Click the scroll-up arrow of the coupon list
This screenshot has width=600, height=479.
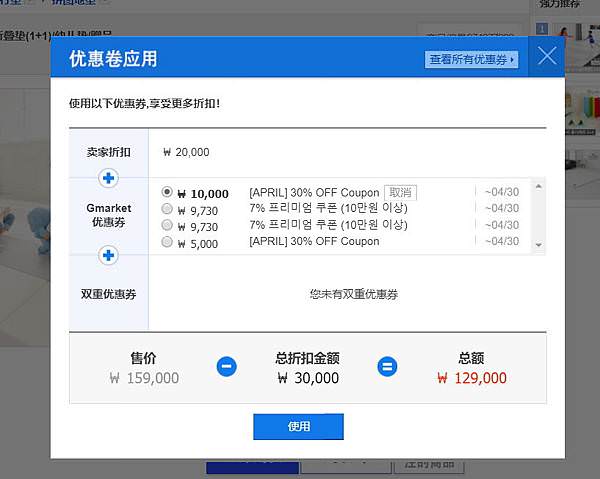(538, 186)
